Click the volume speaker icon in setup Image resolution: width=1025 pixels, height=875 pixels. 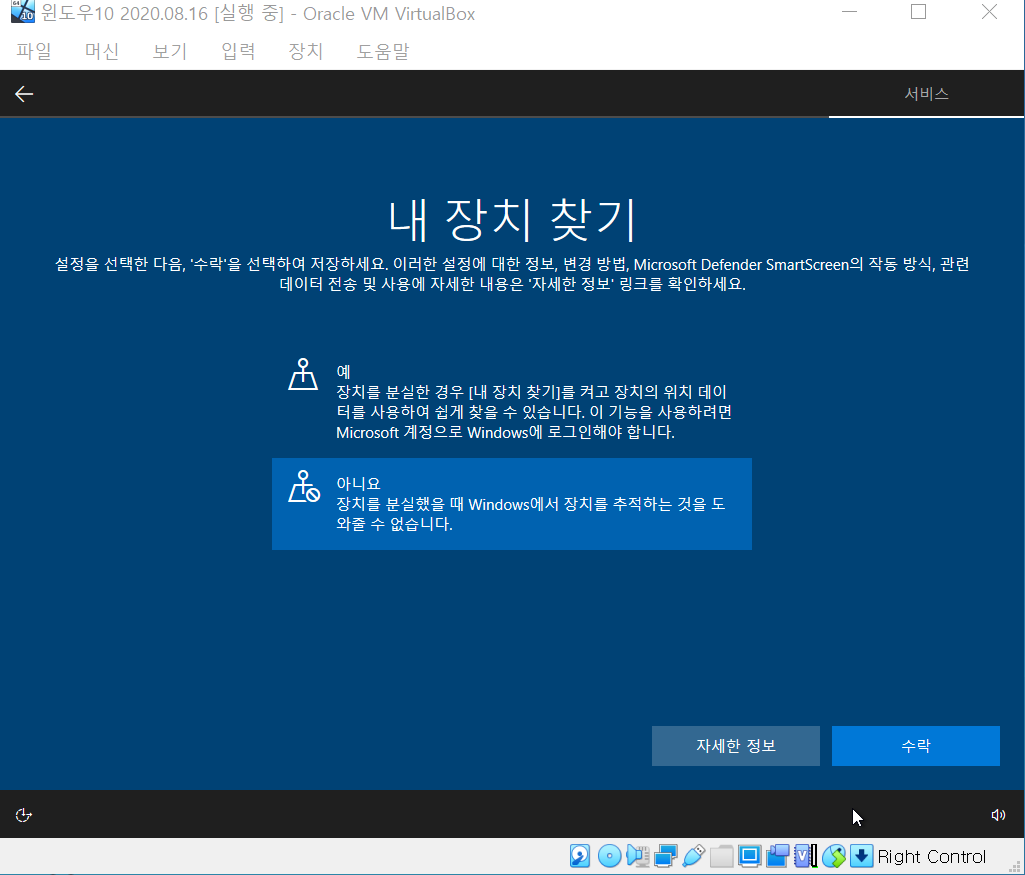(x=998, y=815)
